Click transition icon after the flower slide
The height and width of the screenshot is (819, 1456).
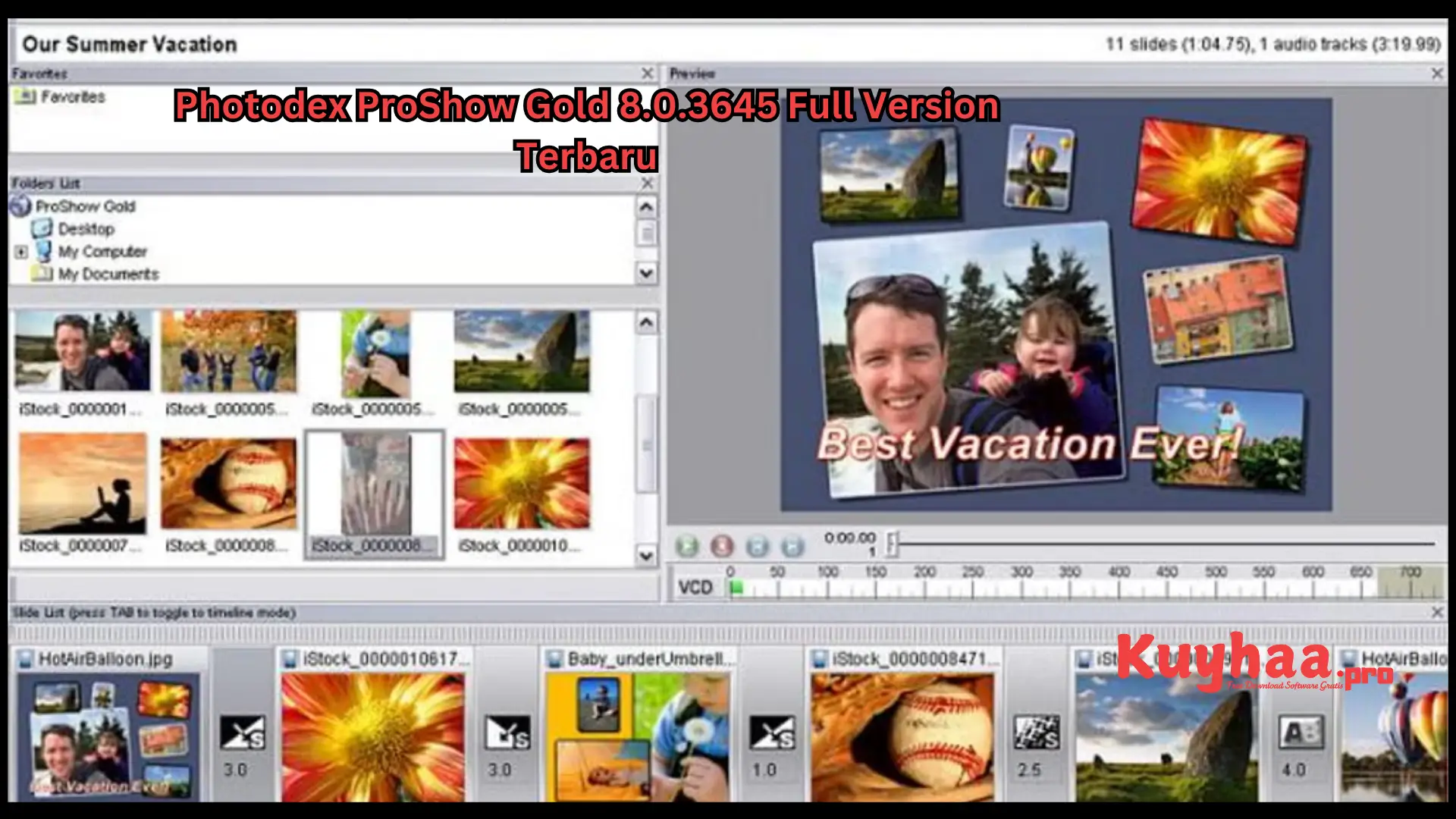[x=507, y=733]
